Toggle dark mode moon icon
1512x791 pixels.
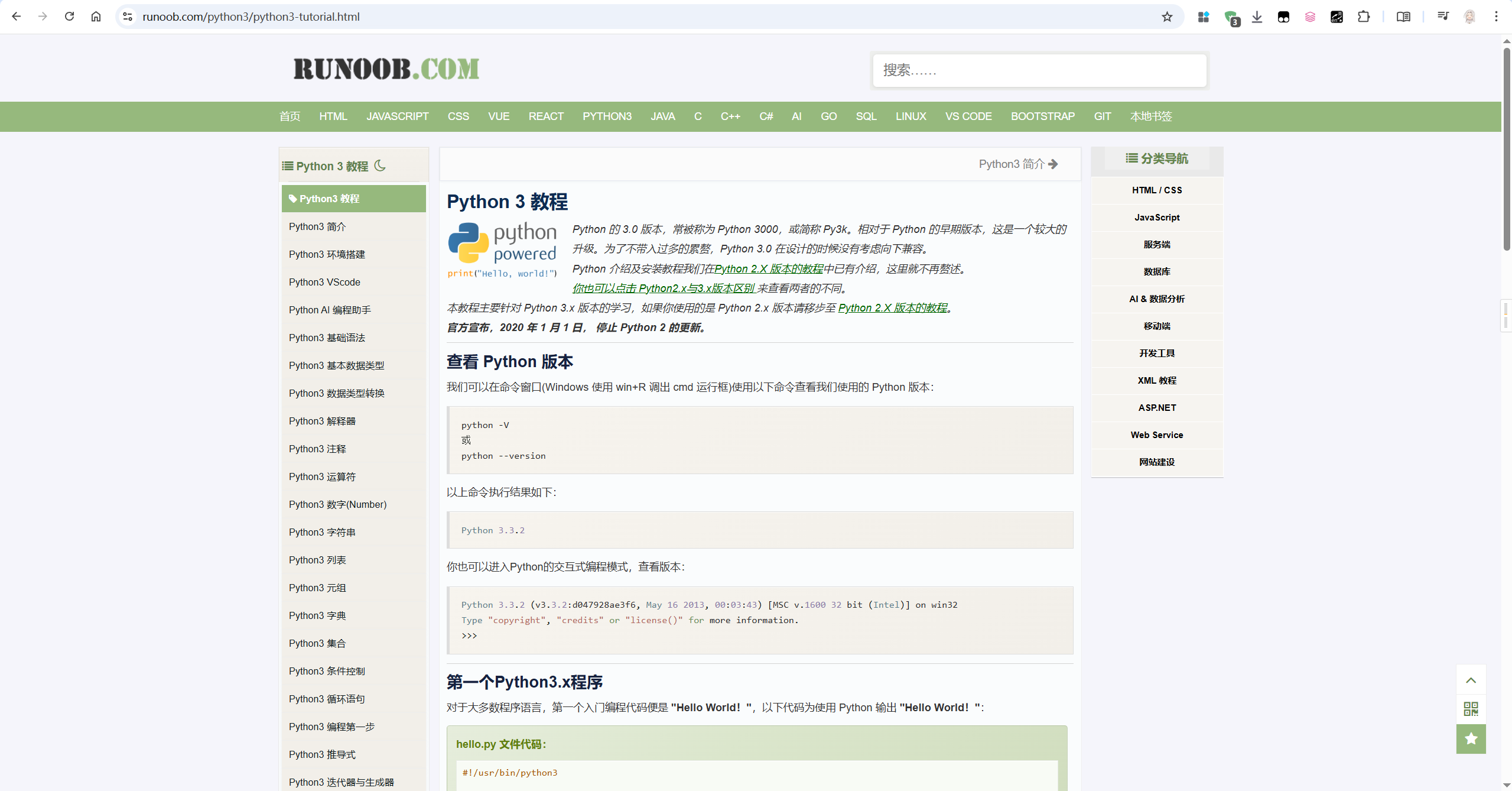[380, 166]
